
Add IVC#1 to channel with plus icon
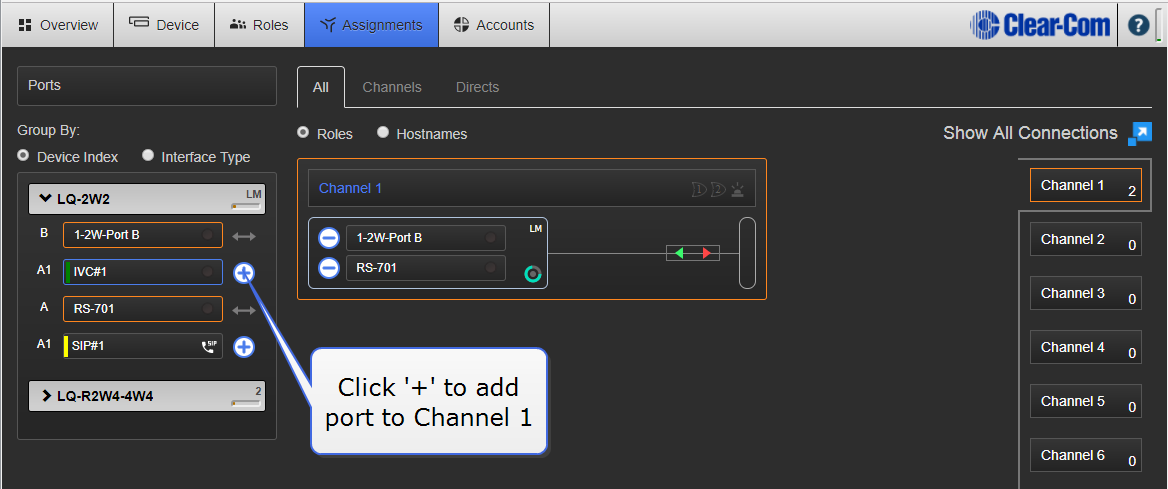(244, 273)
